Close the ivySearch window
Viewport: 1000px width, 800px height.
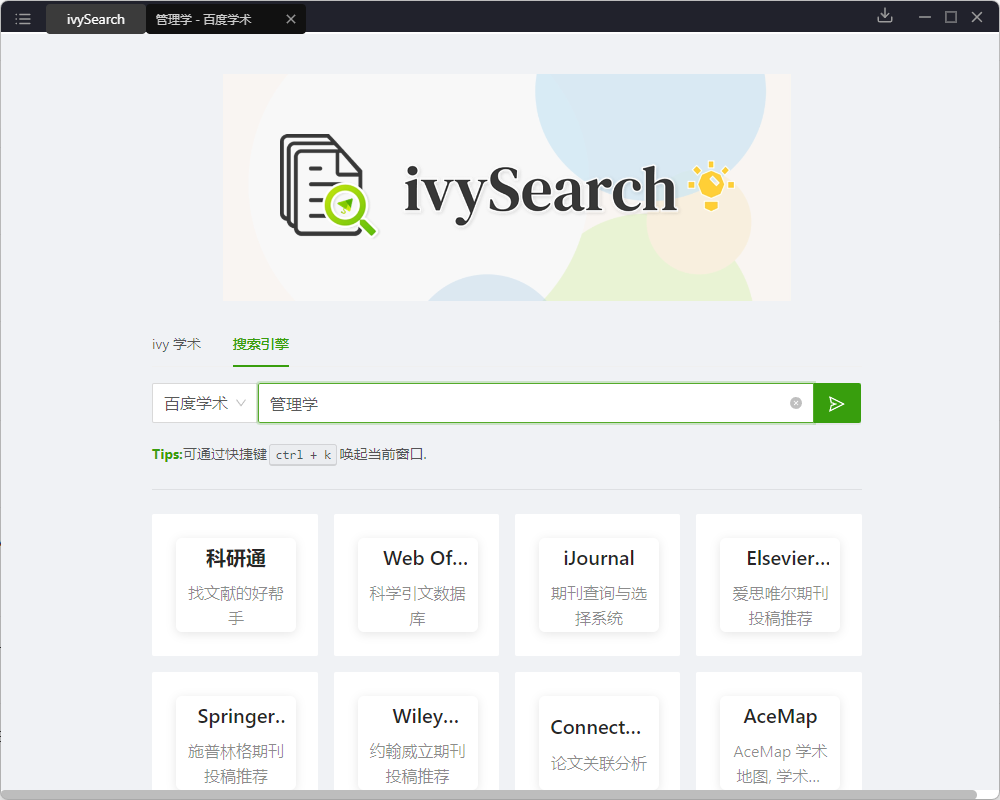click(977, 17)
